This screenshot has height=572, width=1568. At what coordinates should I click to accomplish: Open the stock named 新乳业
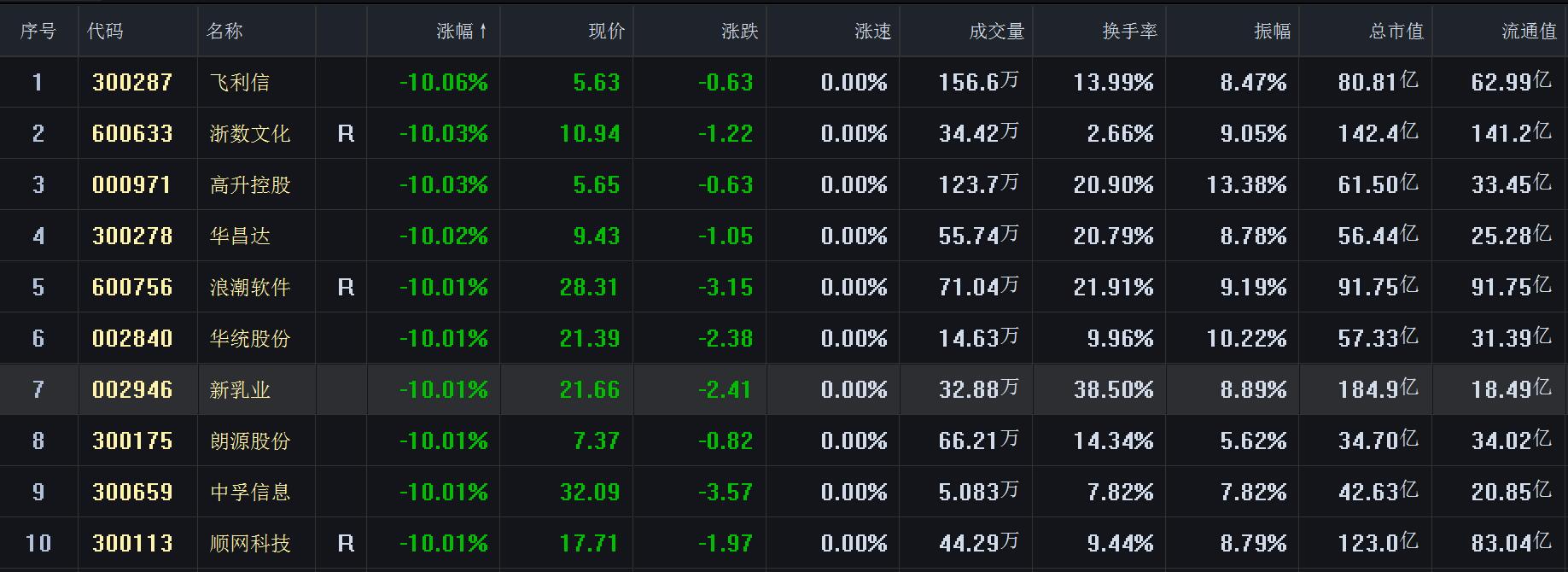point(240,390)
